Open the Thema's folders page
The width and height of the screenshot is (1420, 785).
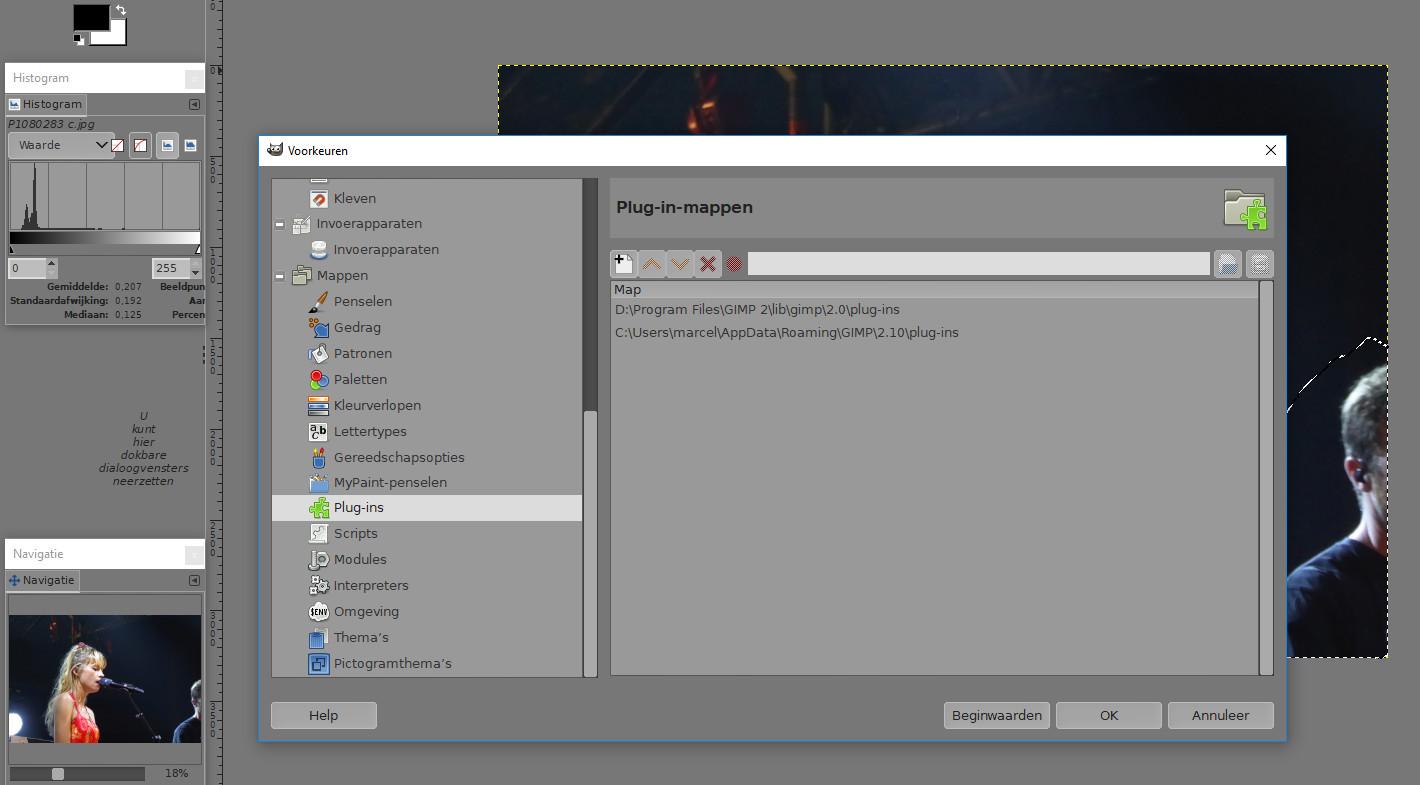coord(361,638)
